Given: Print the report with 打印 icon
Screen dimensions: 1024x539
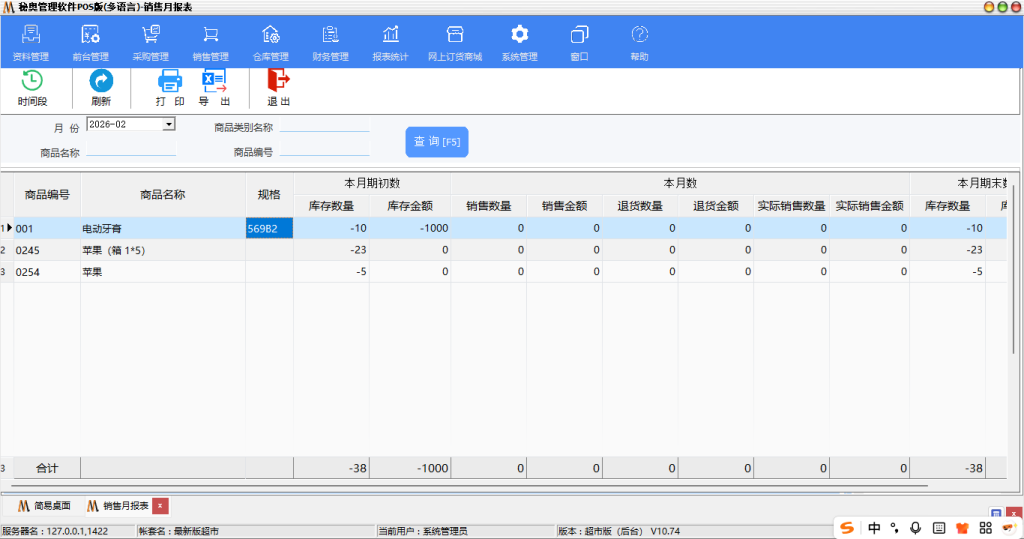Looking at the screenshot, I should click(x=170, y=88).
